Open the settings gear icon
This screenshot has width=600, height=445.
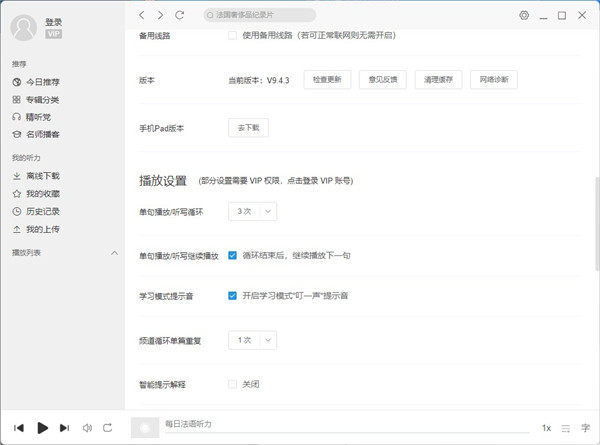[x=524, y=15]
